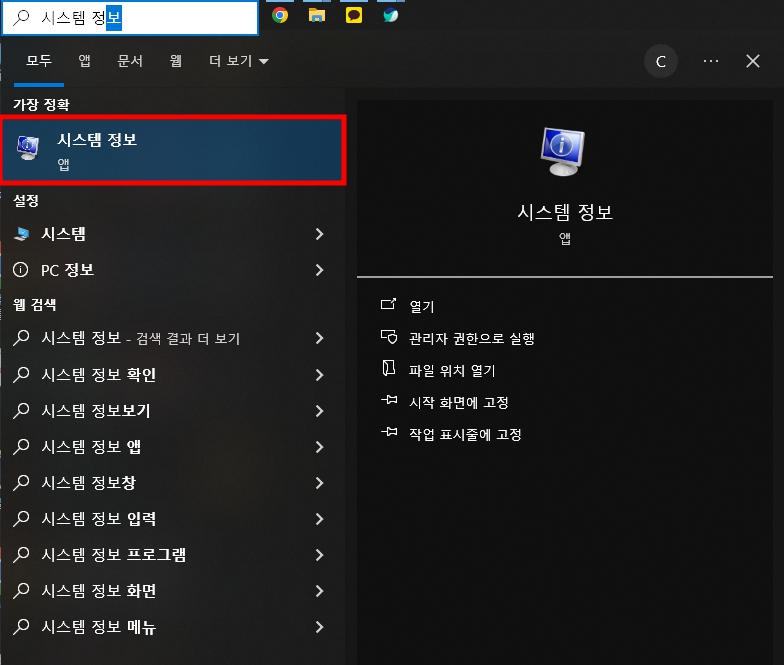Image resolution: width=784 pixels, height=665 pixels.
Task: Choose 파일 위치 열기
Action: coord(452,370)
